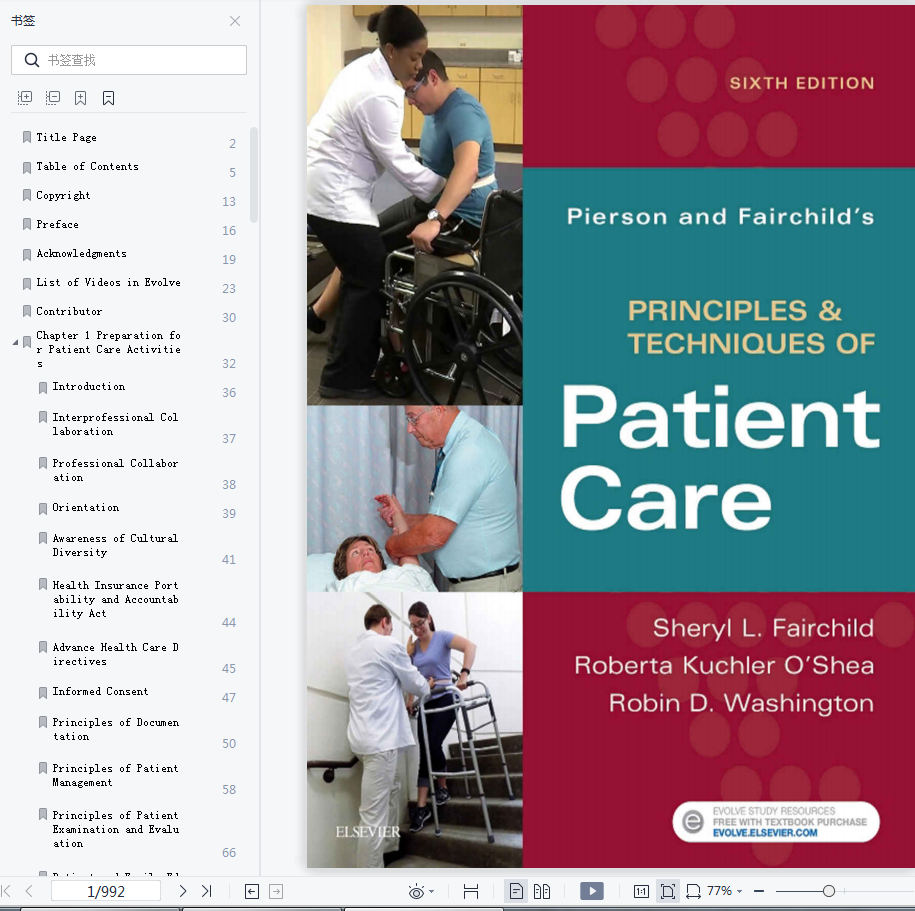Go back to previous view
The height and width of the screenshot is (911, 915).
coord(252,891)
